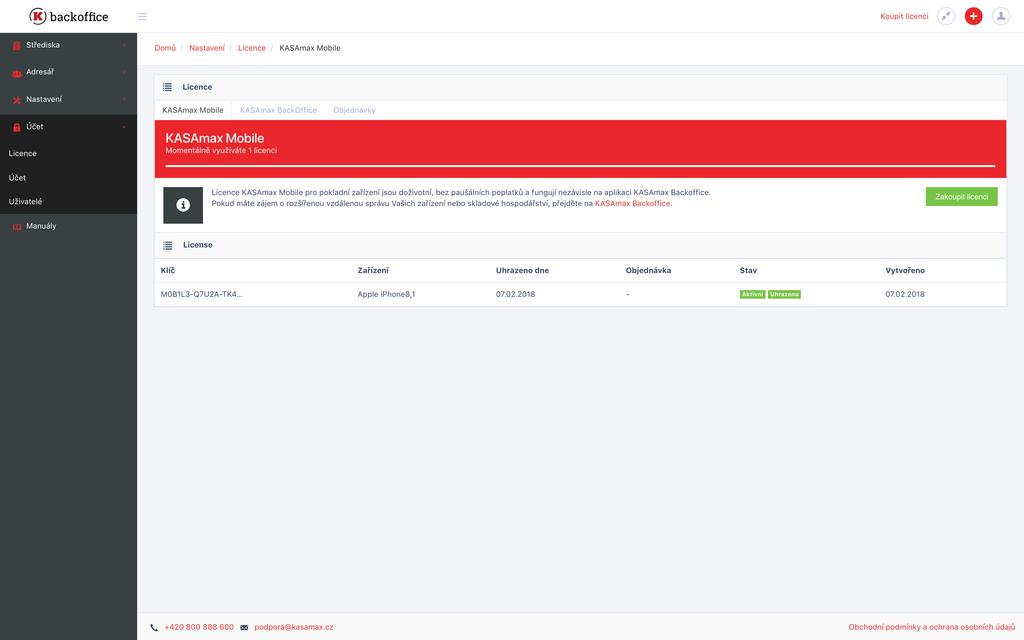The height and width of the screenshot is (640, 1024).
Task: Expand the Střediska menu arrow
Action: coord(124,45)
